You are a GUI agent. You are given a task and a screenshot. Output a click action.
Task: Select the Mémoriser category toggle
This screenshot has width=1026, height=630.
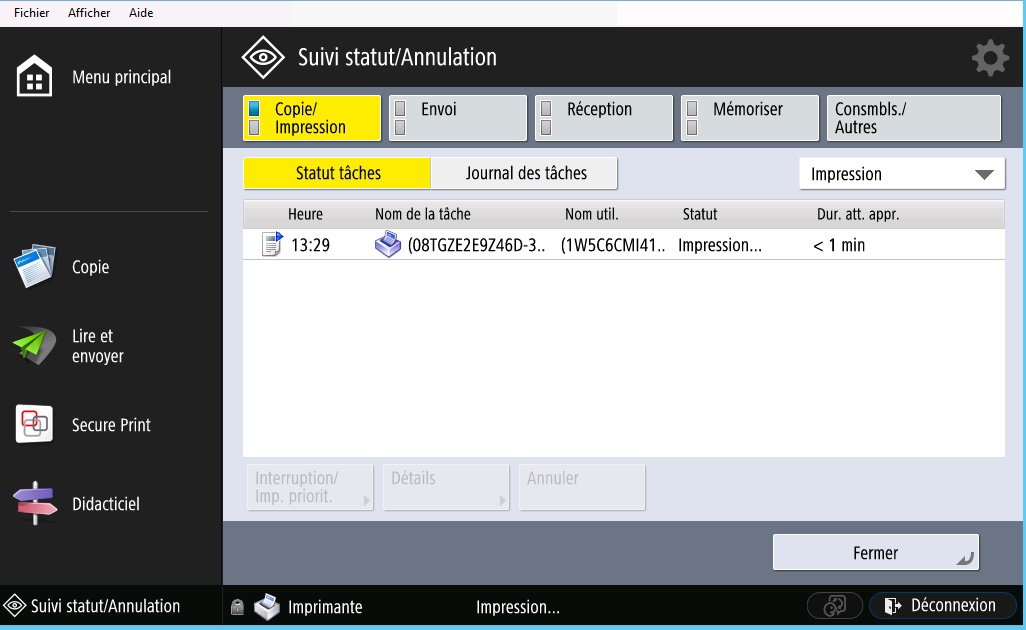(x=750, y=118)
